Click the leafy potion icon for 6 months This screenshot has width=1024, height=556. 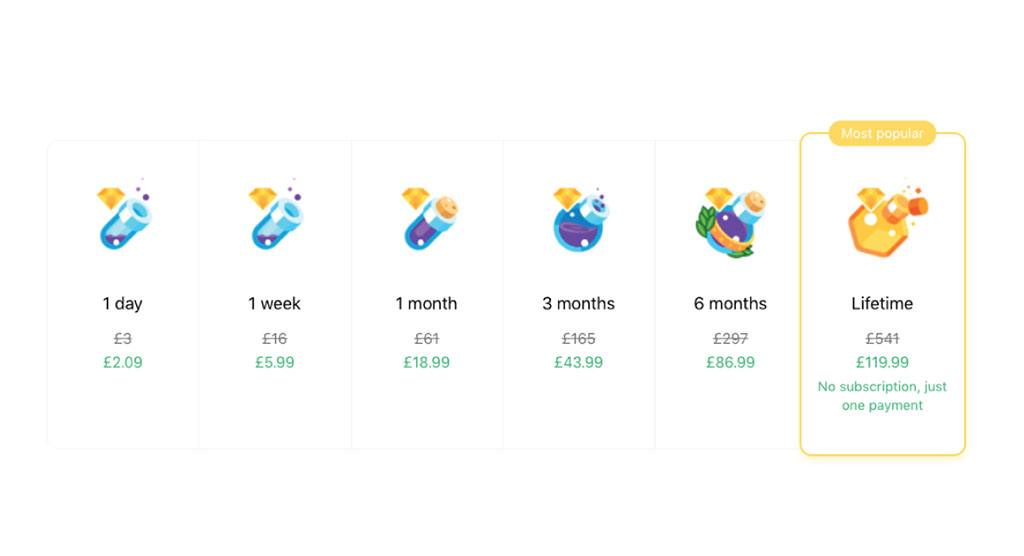[731, 222]
